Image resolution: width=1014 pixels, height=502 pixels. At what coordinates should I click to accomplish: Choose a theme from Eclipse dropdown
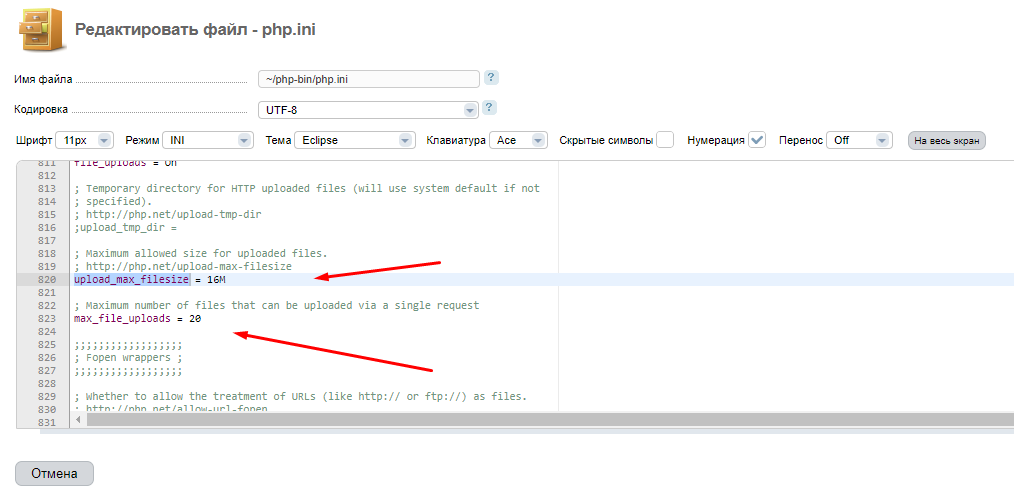(354, 140)
